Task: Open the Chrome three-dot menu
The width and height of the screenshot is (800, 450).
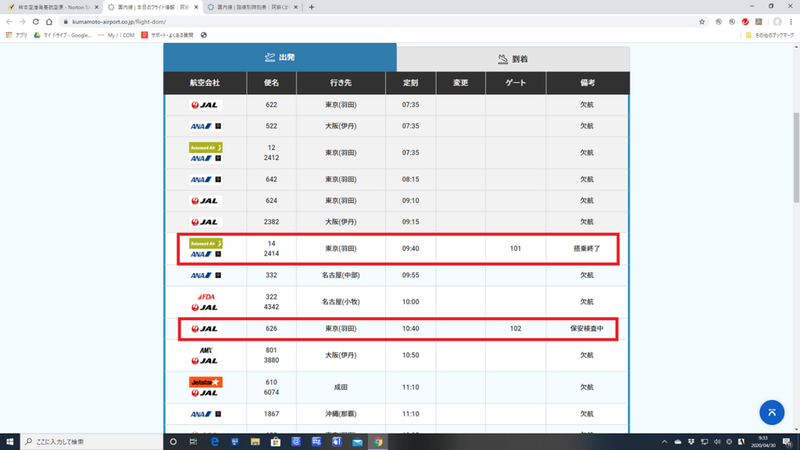Action: coord(791,22)
